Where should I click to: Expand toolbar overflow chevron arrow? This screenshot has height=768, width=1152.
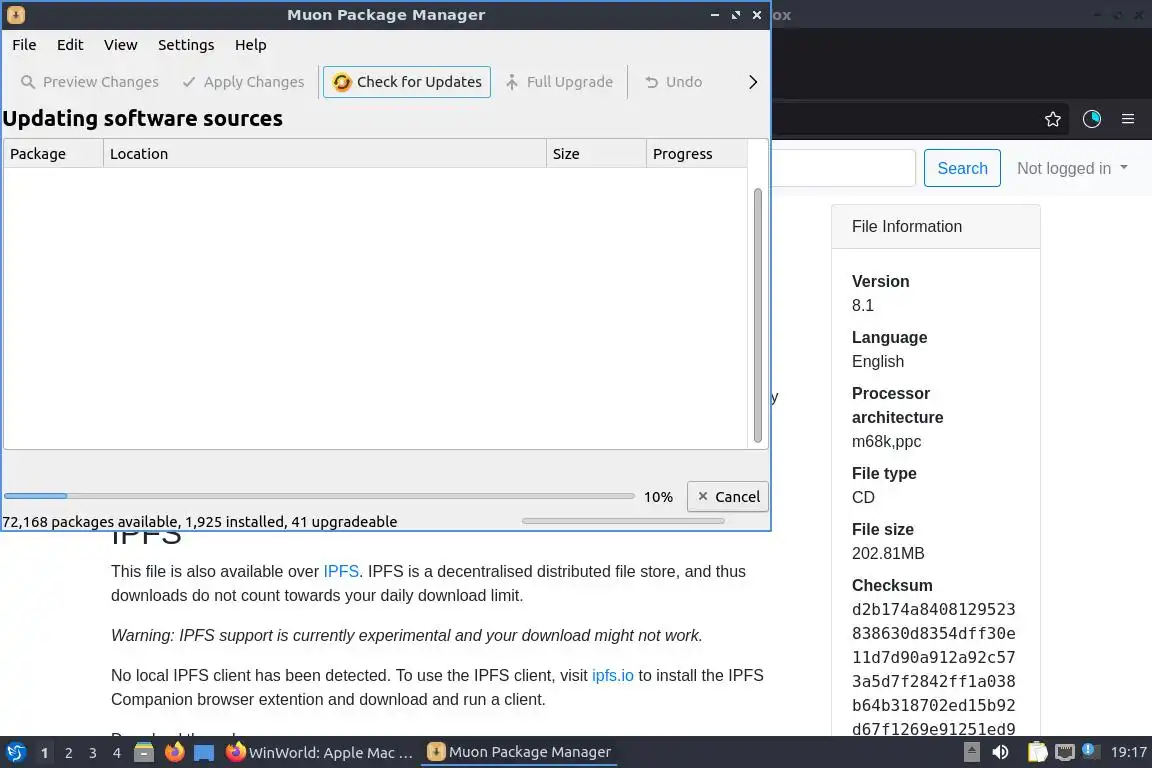point(752,82)
